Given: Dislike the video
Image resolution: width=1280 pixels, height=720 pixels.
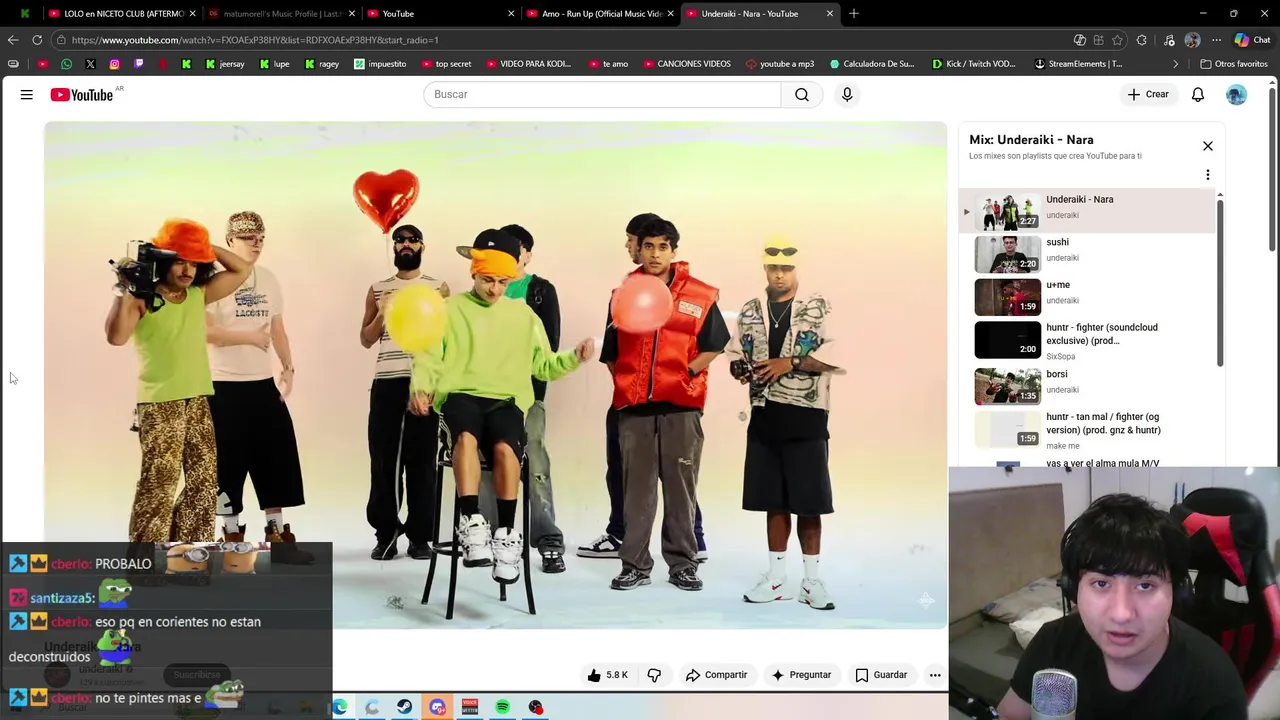Looking at the screenshot, I should [x=654, y=675].
